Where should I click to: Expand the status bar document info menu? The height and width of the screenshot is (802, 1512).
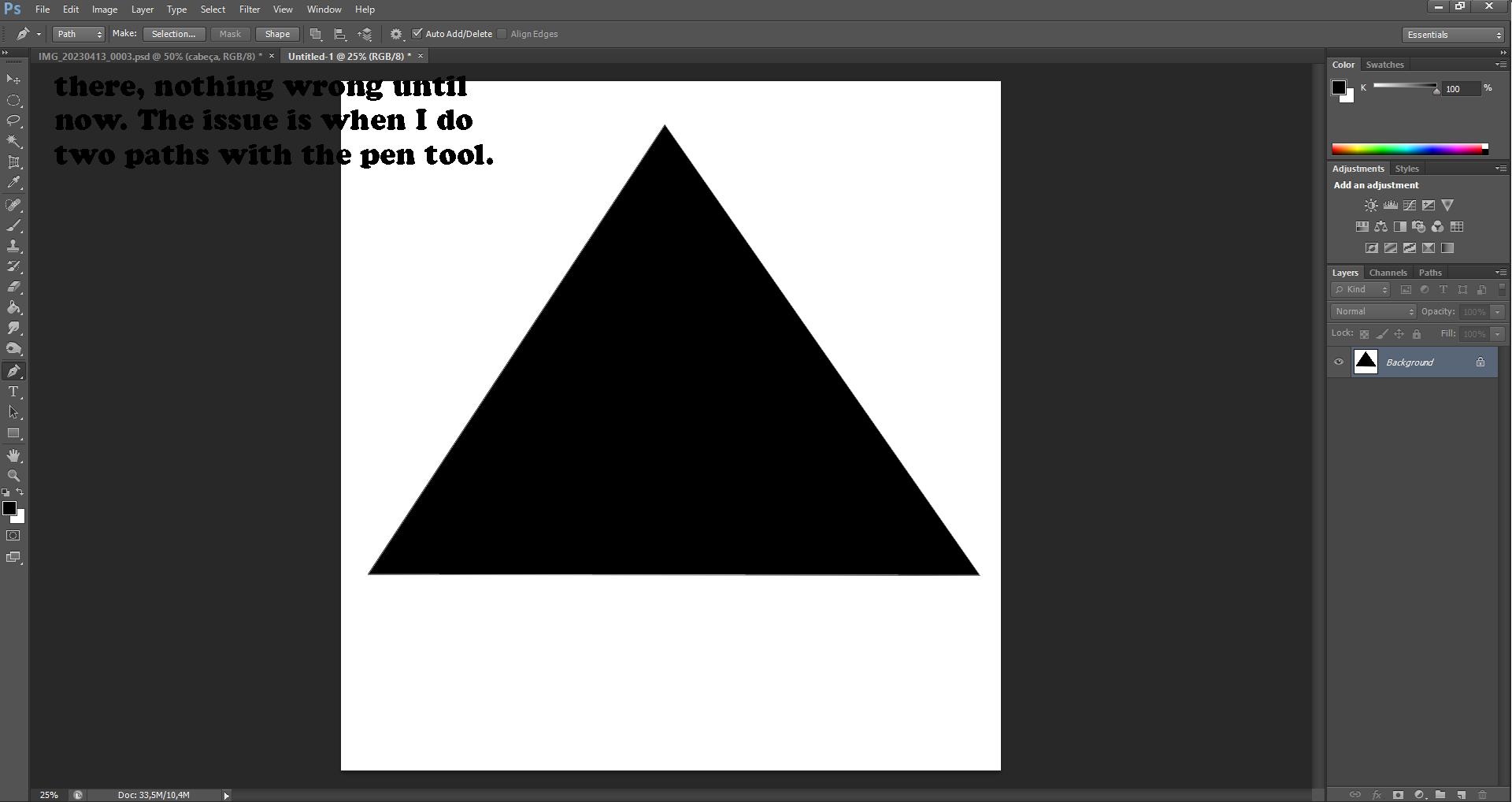click(227, 796)
